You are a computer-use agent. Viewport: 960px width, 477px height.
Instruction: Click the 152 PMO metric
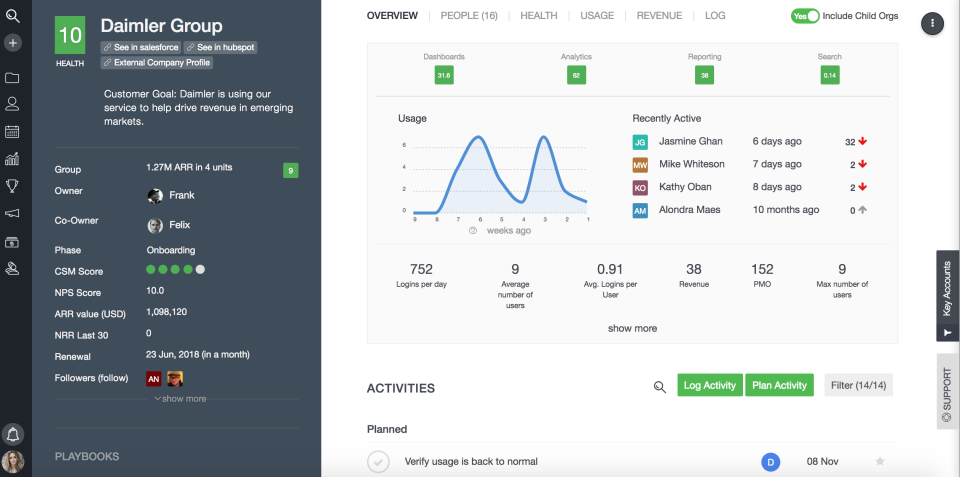coord(762,276)
